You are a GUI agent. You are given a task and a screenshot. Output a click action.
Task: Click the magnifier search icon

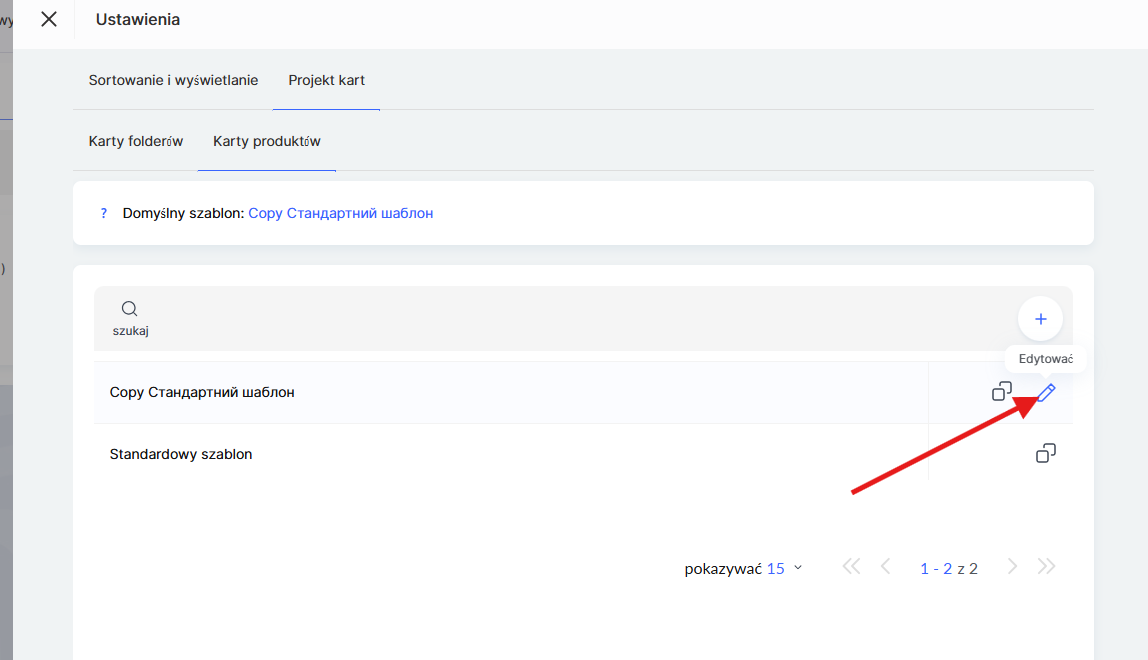(x=129, y=309)
